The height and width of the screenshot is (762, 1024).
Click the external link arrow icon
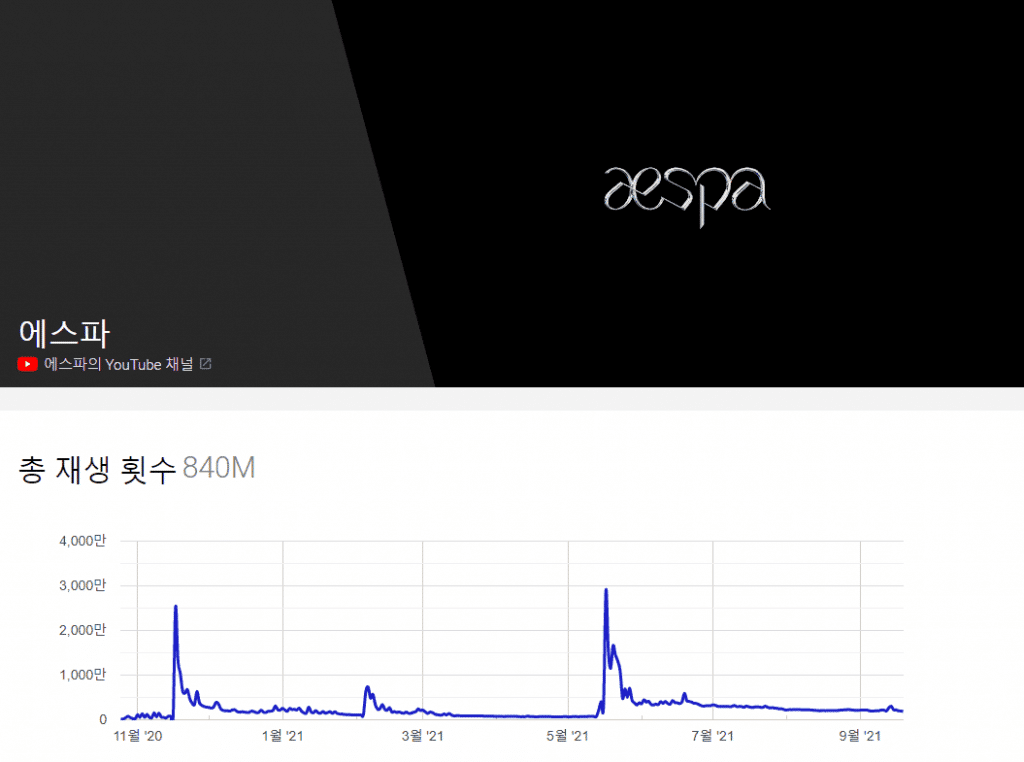click(x=205, y=364)
